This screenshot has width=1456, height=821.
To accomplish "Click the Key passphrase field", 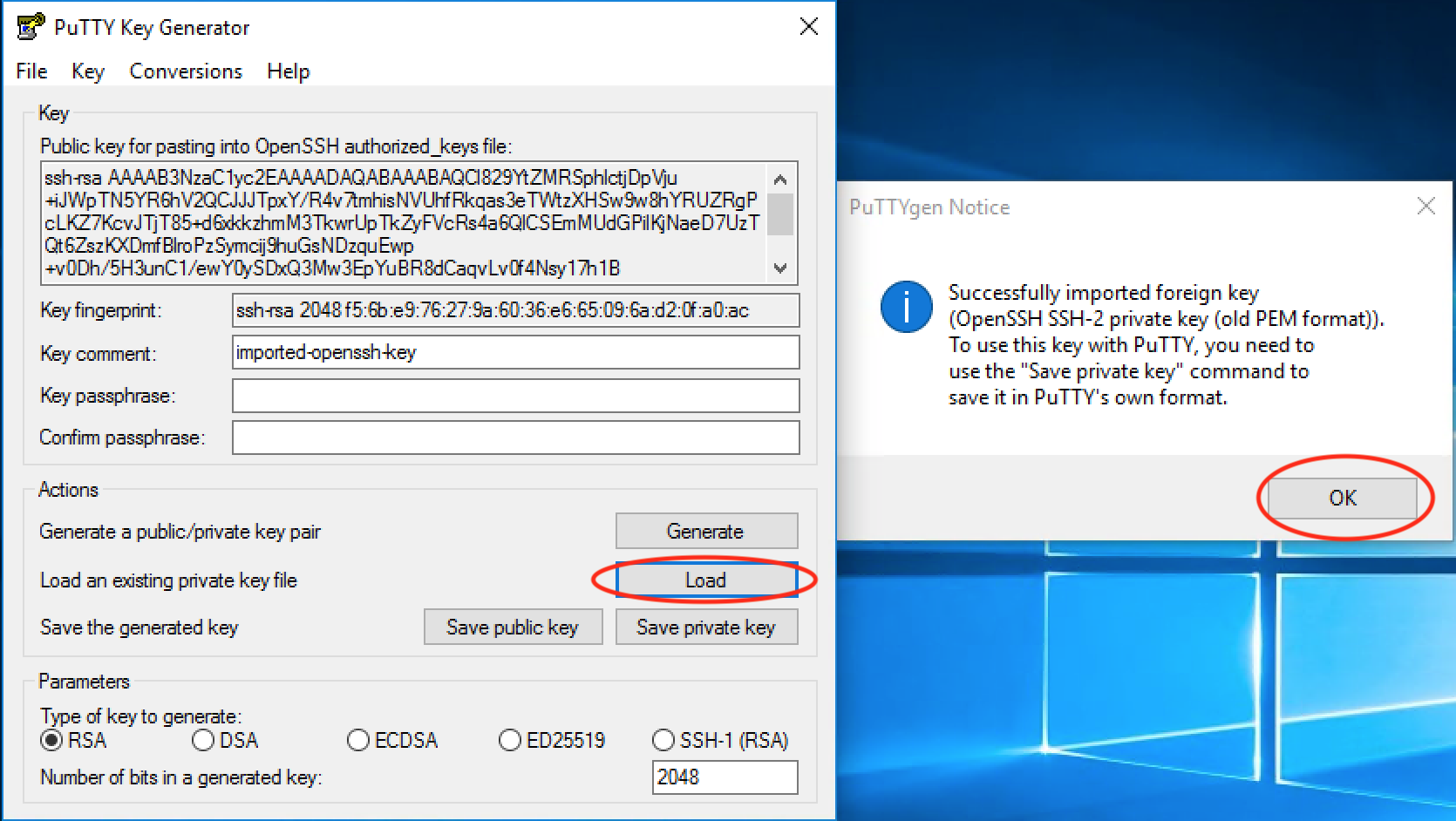I will click(x=515, y=395).
